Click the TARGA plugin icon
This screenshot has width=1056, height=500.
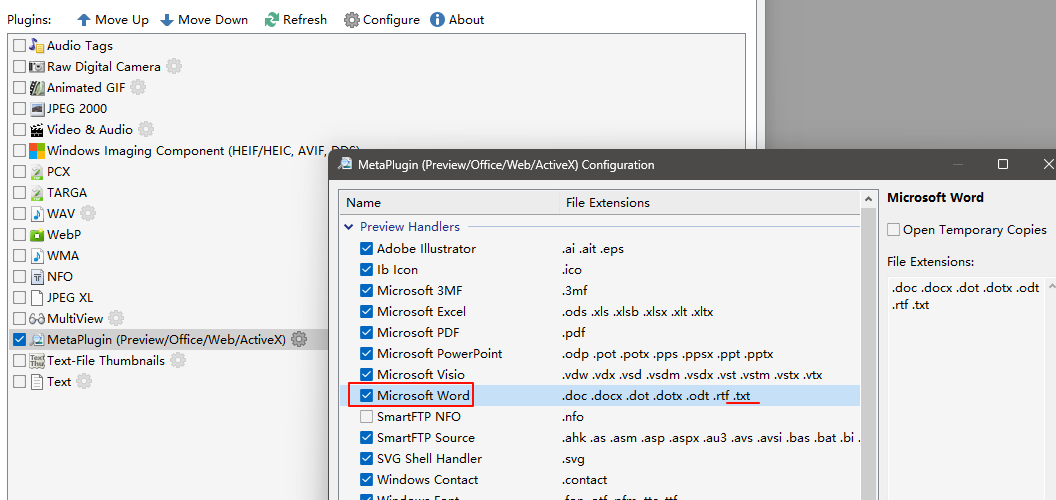pos(37,193)
